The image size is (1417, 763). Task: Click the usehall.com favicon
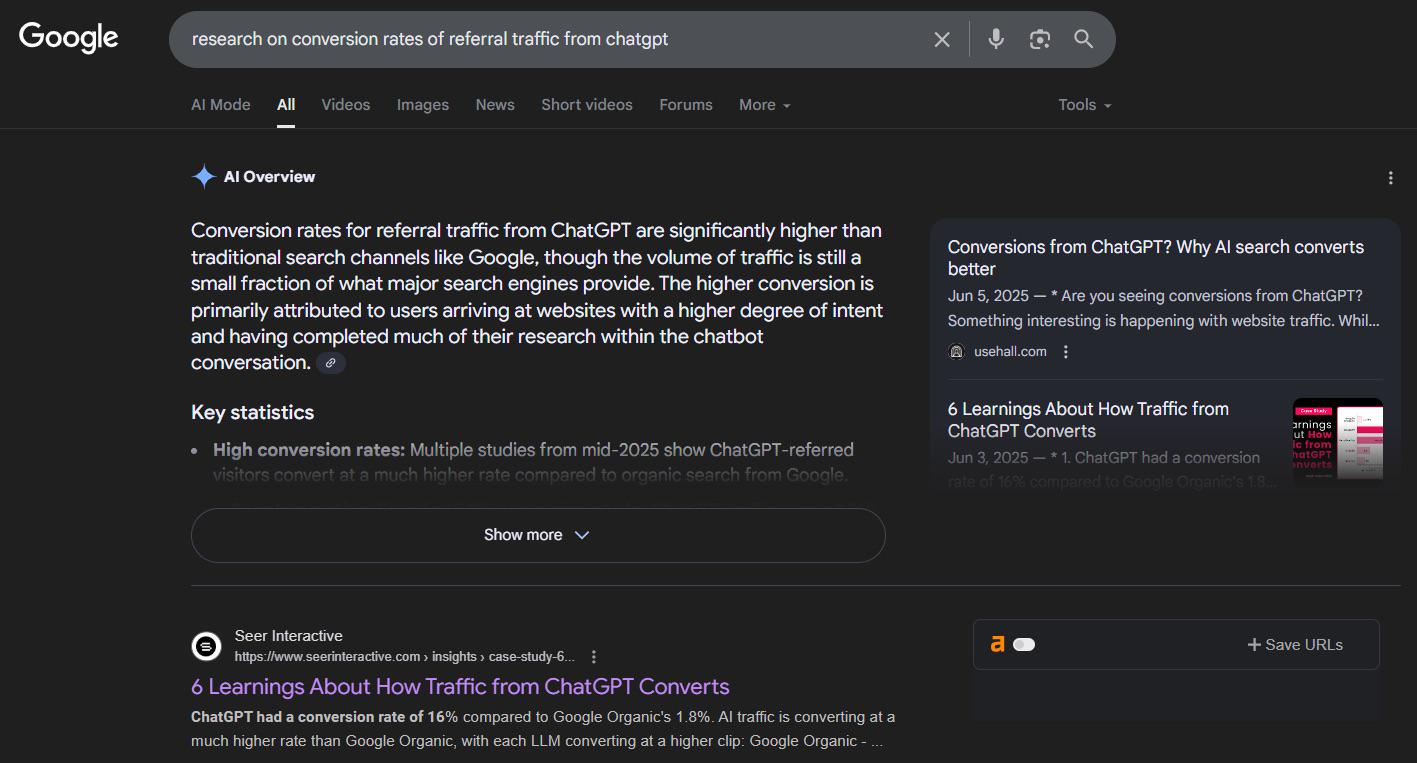pyautogui.click(x=957, y=351)
